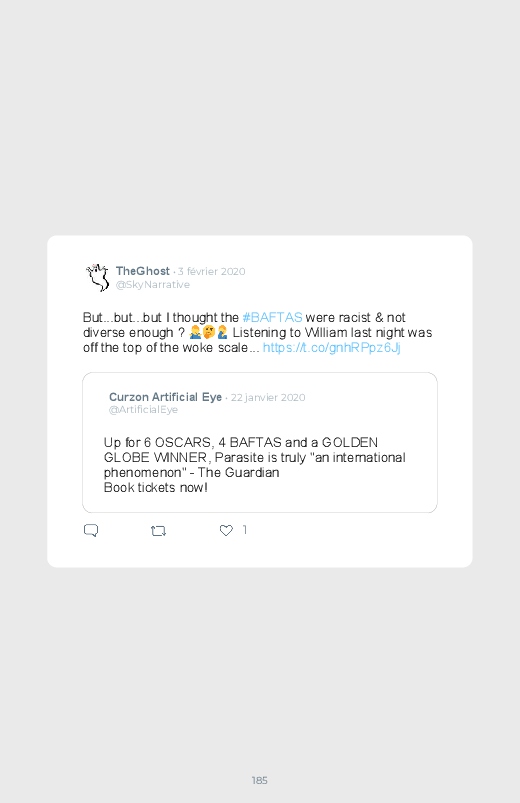Screen dimensions: 520x803
Task: Open Curzon Artificial Eye profile name
Action: click(165, 397)
